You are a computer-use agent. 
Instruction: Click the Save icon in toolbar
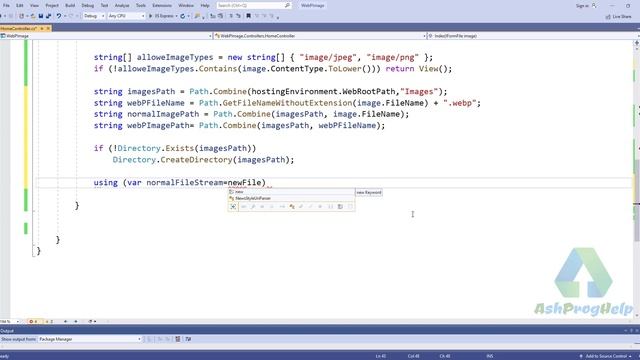point(41,16)
